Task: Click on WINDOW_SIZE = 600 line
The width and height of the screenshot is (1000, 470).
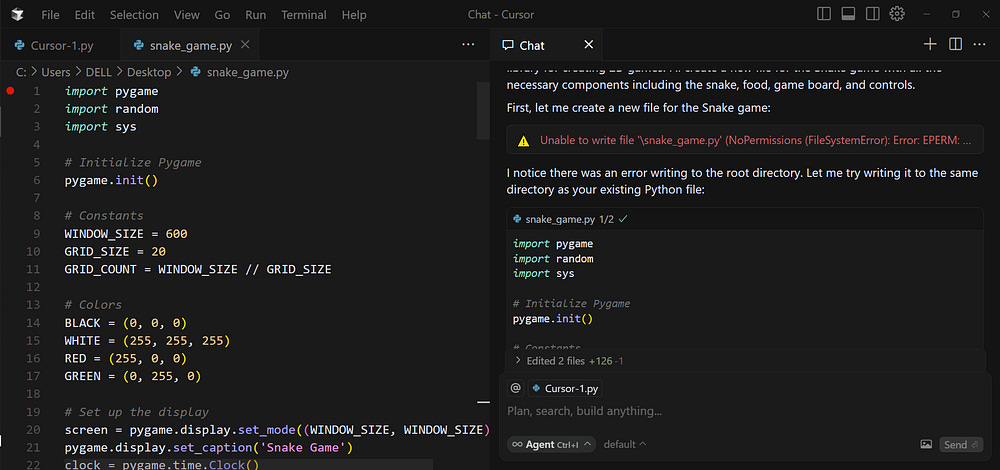Action: click(126, 234)
